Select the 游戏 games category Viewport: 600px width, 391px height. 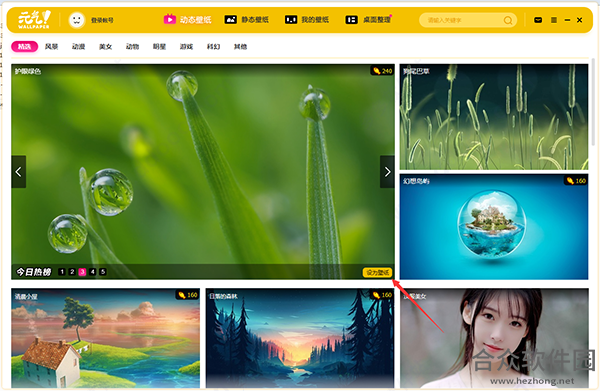click(x=186, y=46)
